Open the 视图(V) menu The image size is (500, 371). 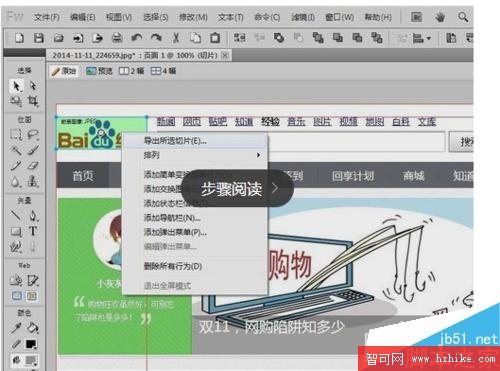[119, 17]
